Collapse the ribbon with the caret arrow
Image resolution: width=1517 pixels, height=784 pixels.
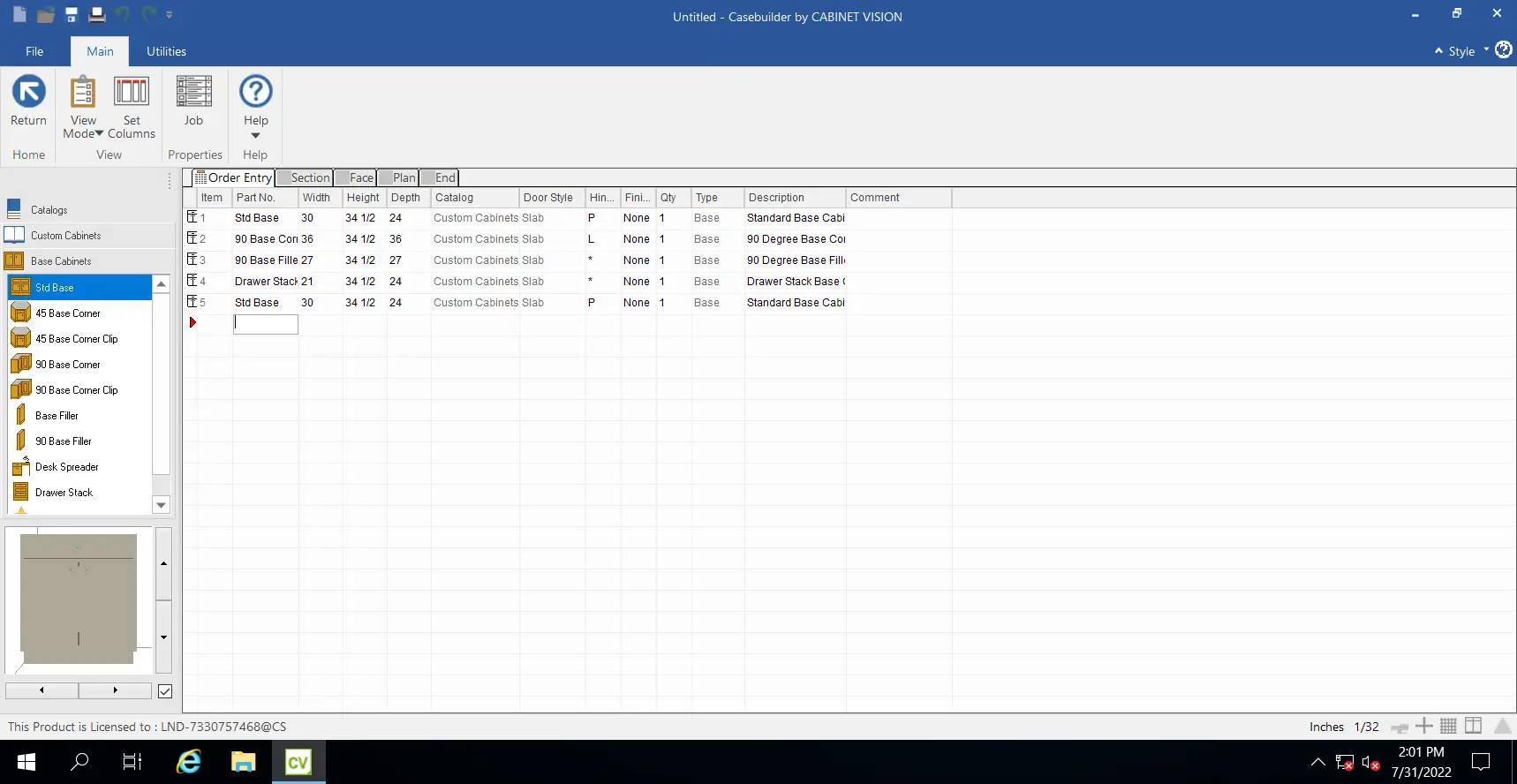[1438, 51]
